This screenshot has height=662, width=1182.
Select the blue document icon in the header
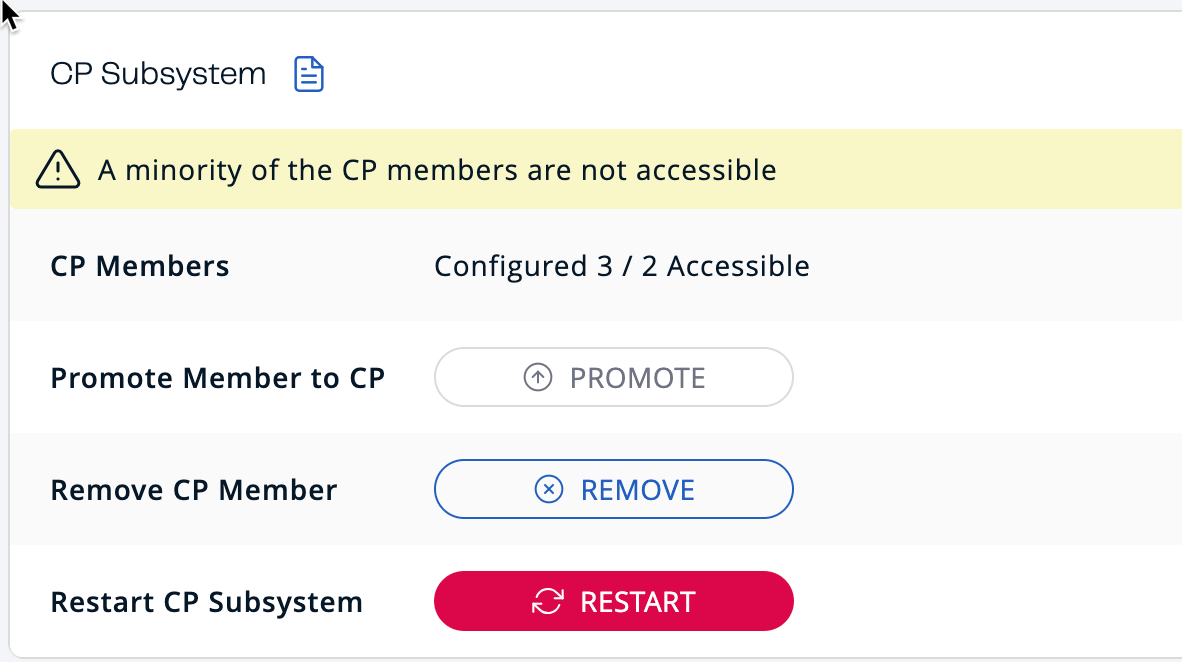click(308, 73)
